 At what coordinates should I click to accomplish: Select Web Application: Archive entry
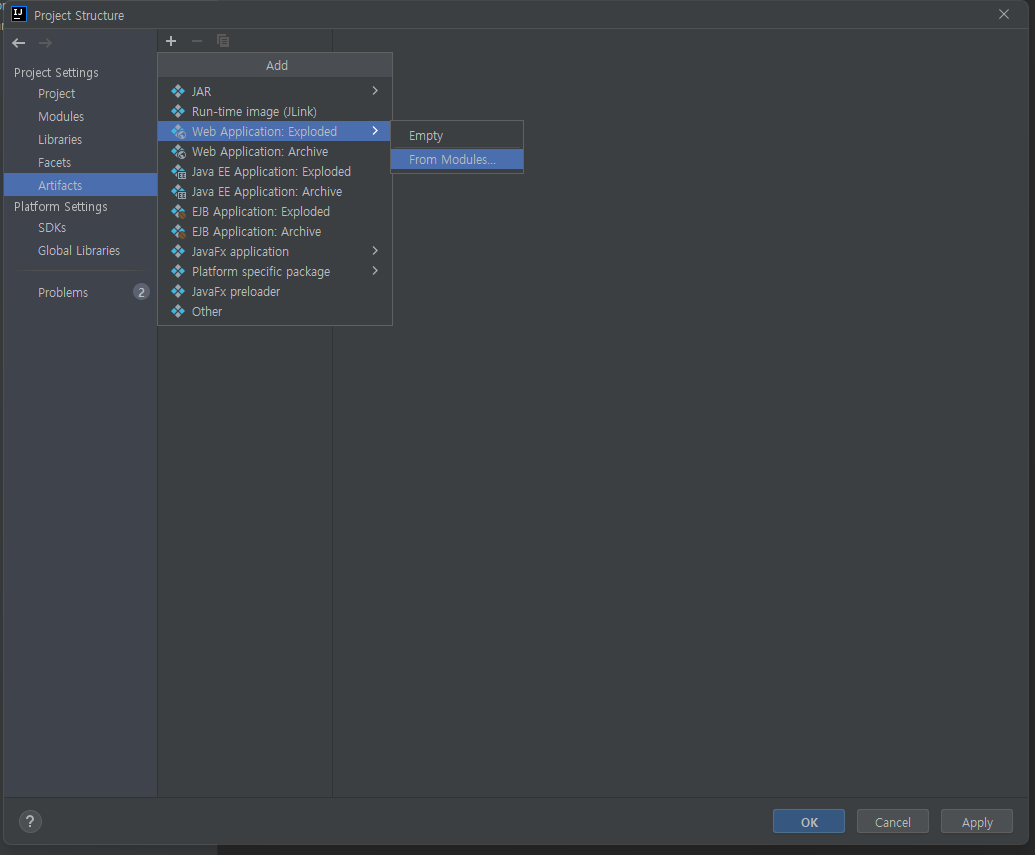click(275, 151)
